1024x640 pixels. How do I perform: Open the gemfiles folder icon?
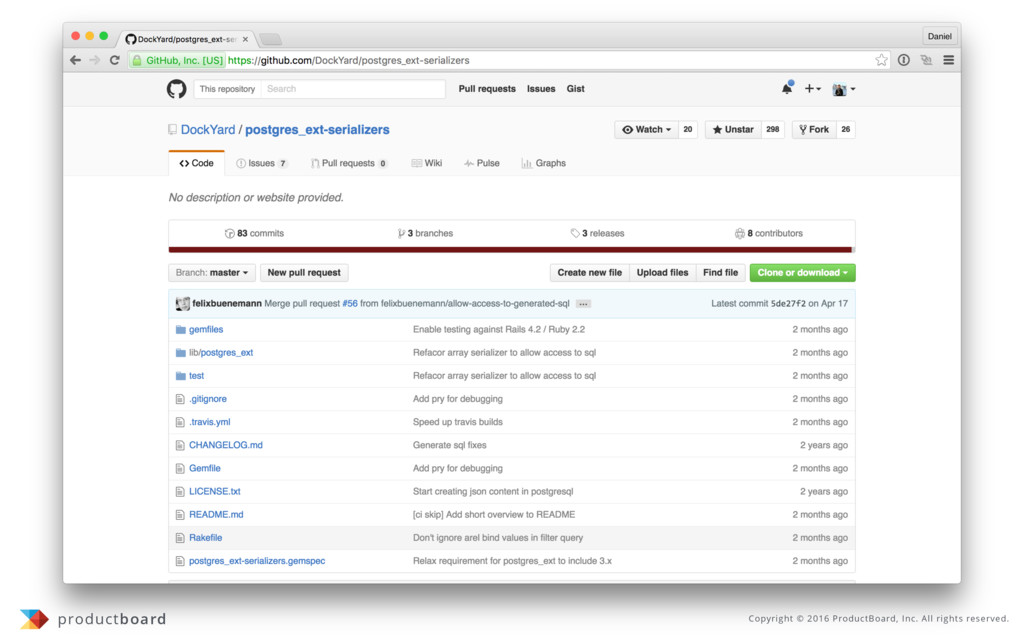pos(180,330)
